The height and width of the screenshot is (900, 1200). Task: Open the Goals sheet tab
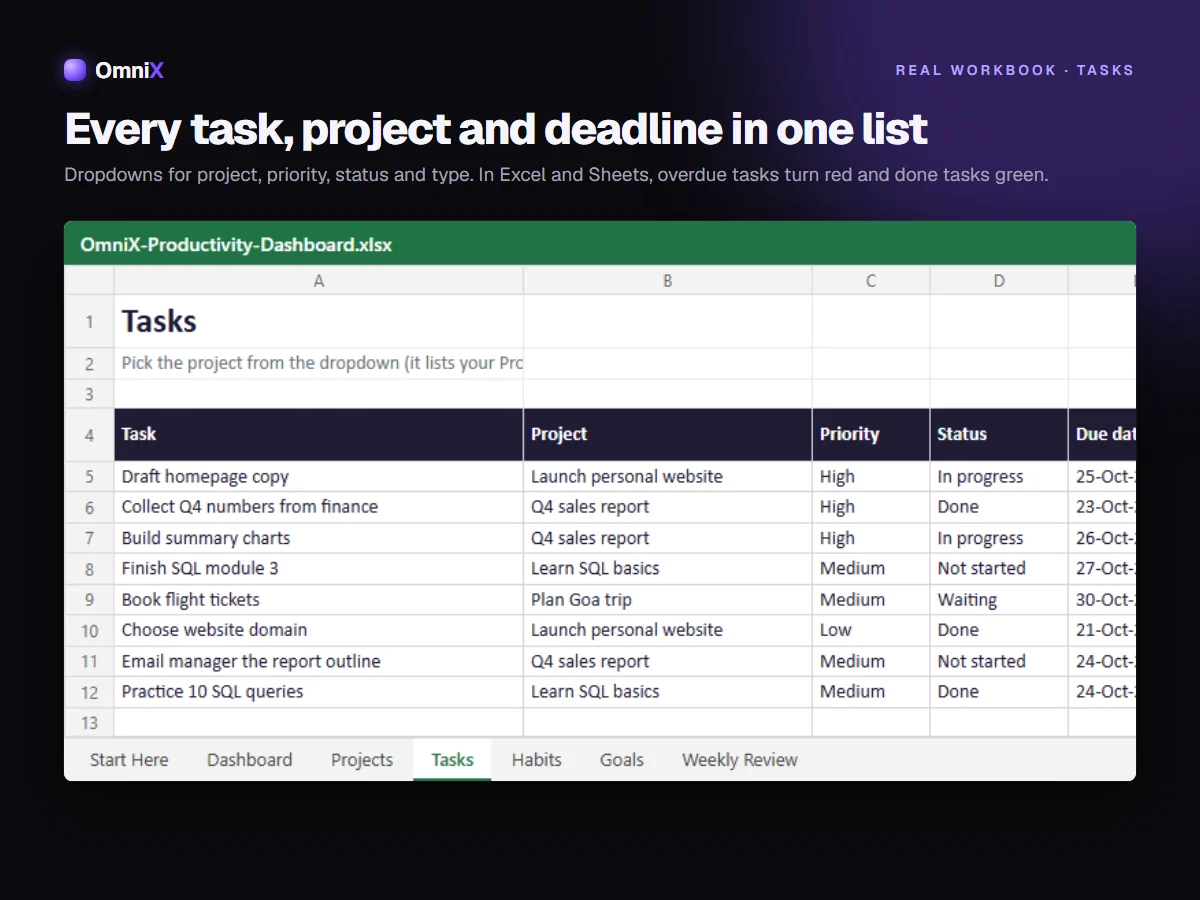click(621, 760)
